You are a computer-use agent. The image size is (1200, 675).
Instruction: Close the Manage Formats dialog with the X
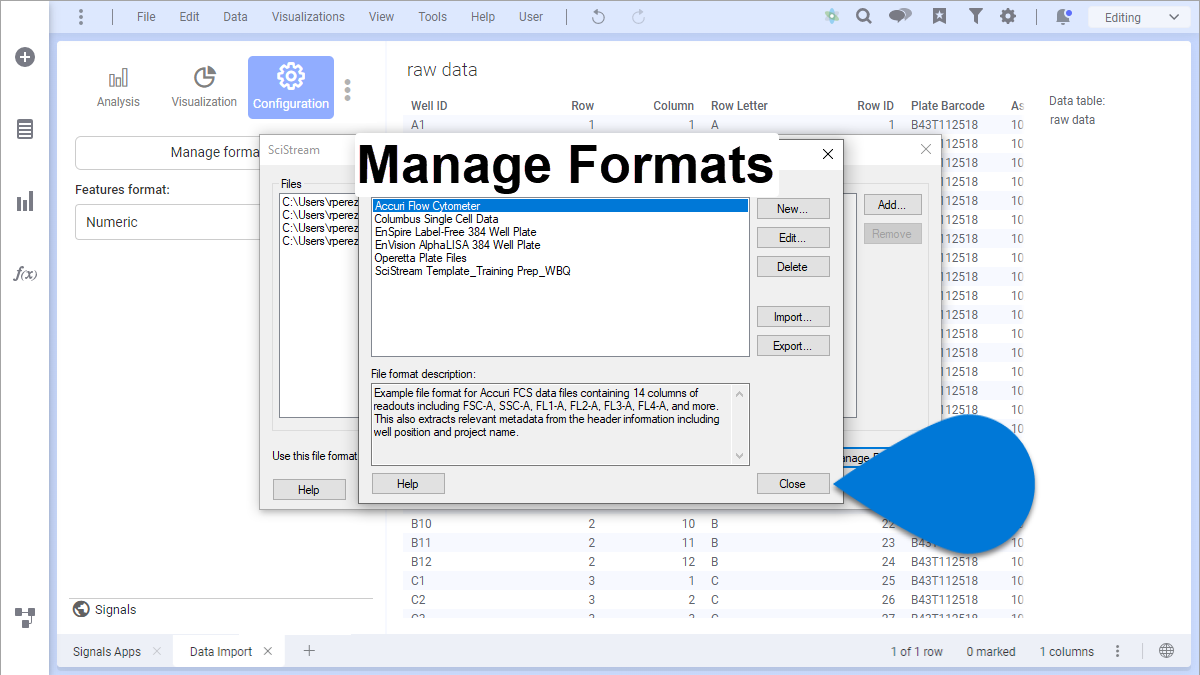[827, 154]
